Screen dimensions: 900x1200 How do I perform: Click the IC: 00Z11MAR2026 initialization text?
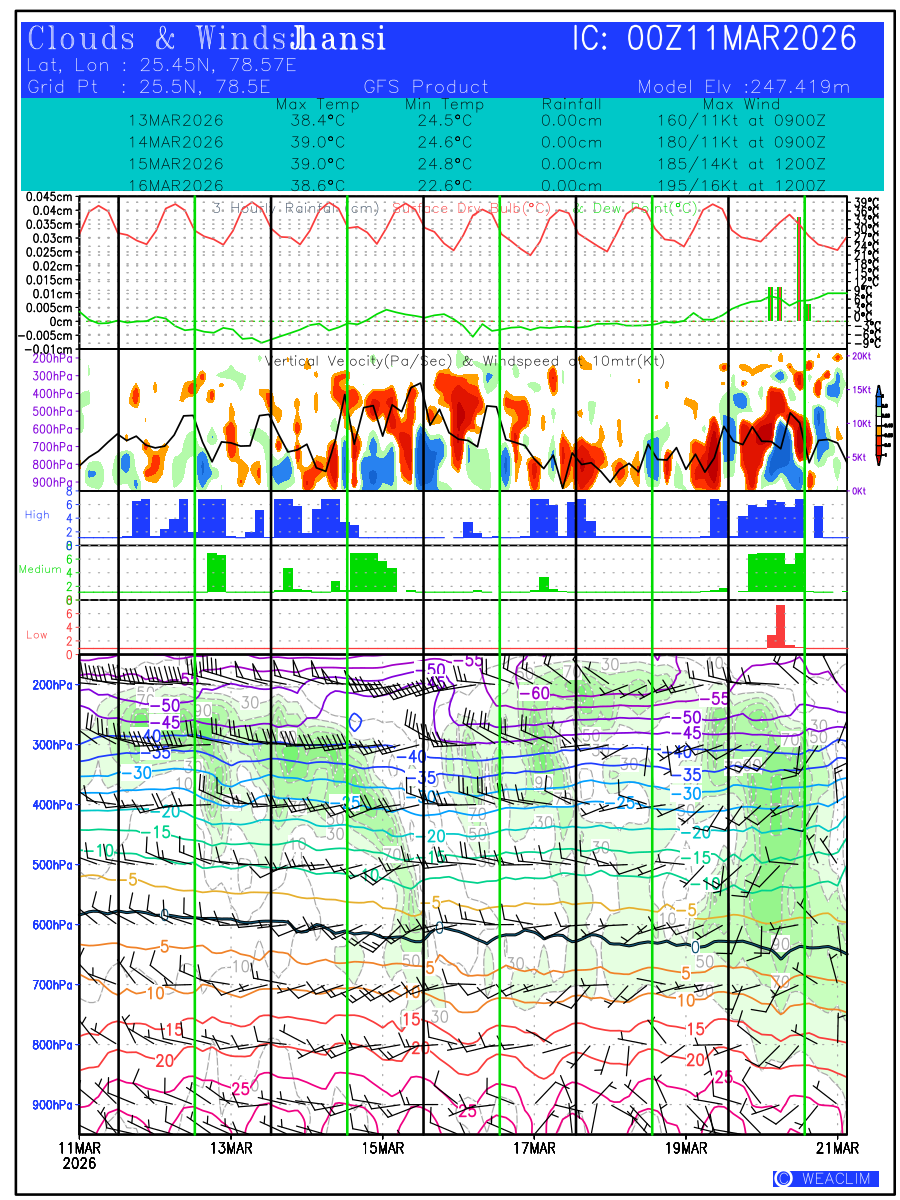pyautogui.click(x=714, y=39)
